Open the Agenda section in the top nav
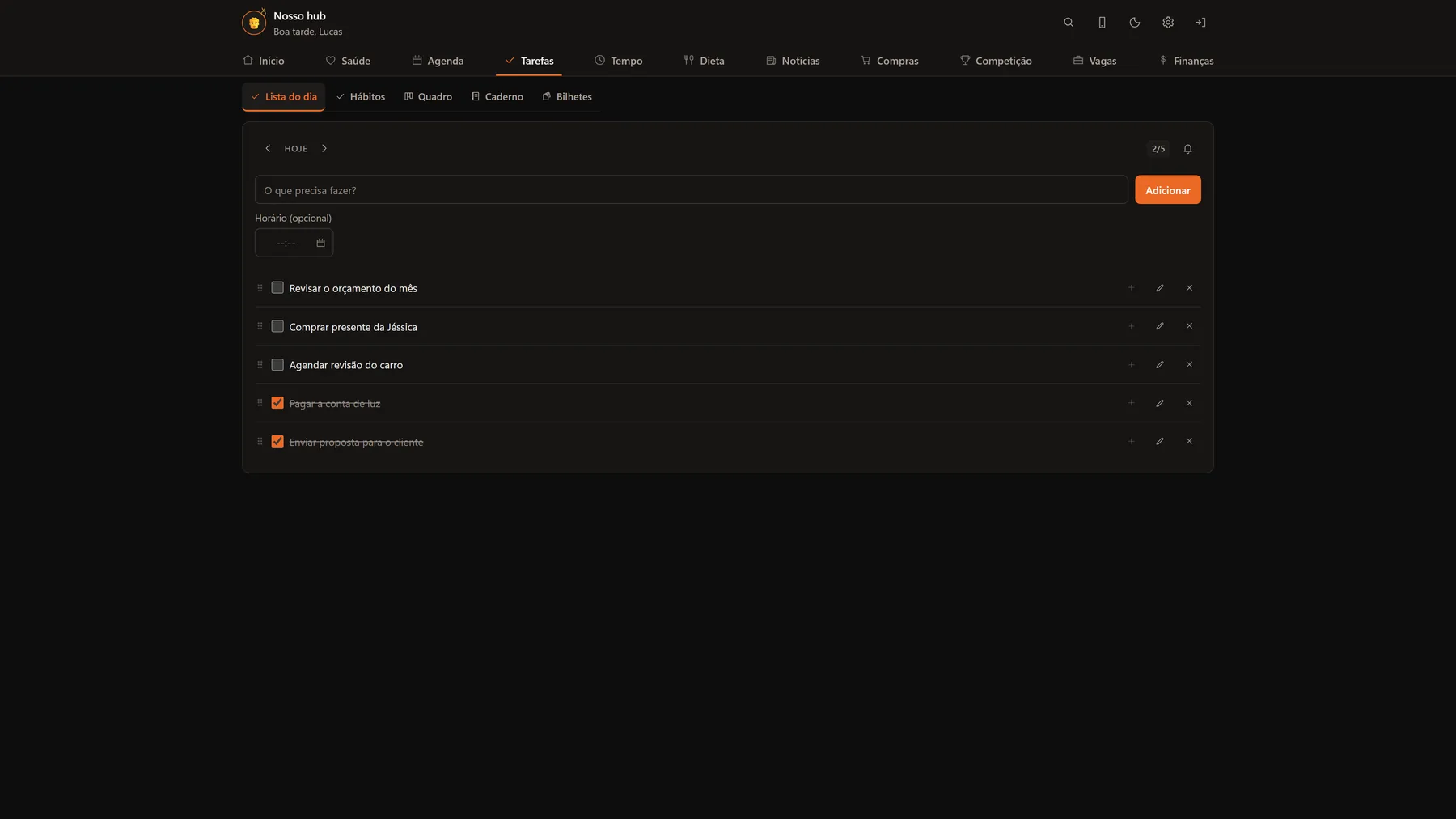 (x=438, y=61)
